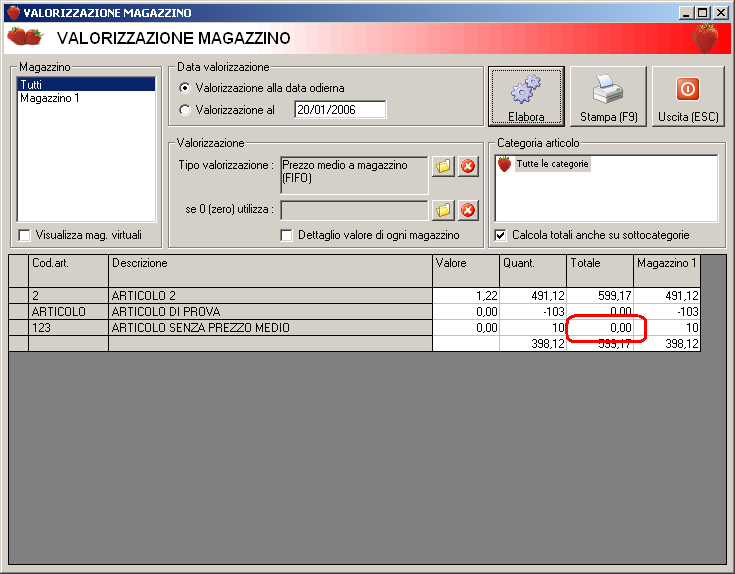Open folder for Tipo valorizzazione

pyautogui.click(x=443, y=166)
